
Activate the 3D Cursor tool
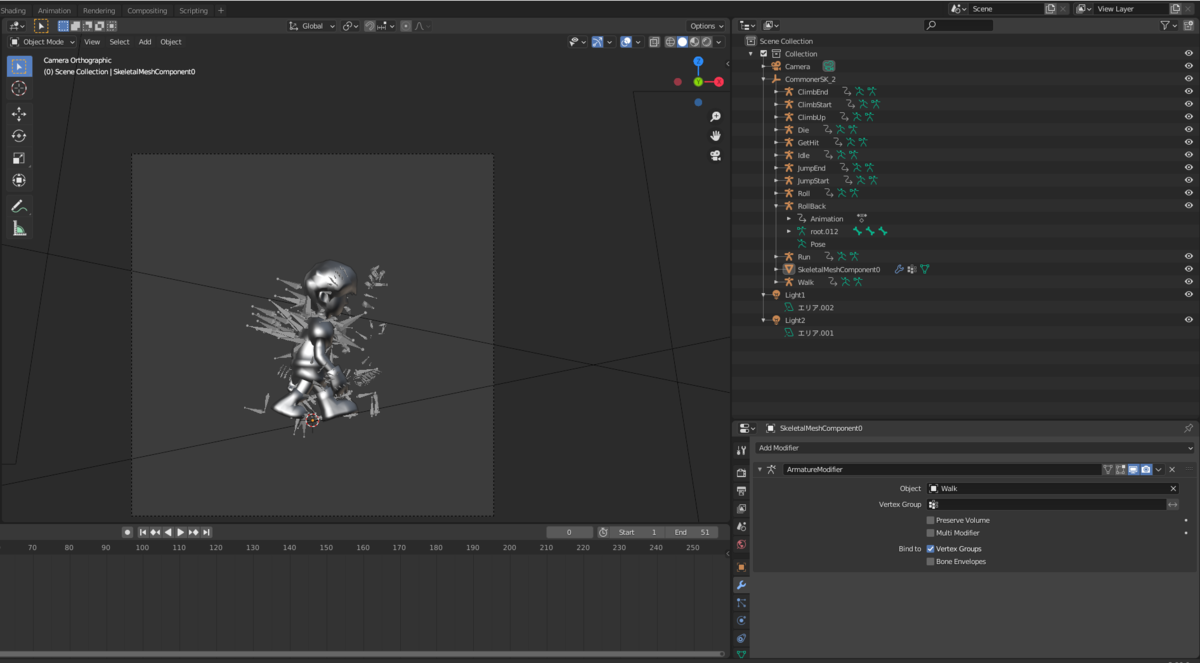coord(19,89)
